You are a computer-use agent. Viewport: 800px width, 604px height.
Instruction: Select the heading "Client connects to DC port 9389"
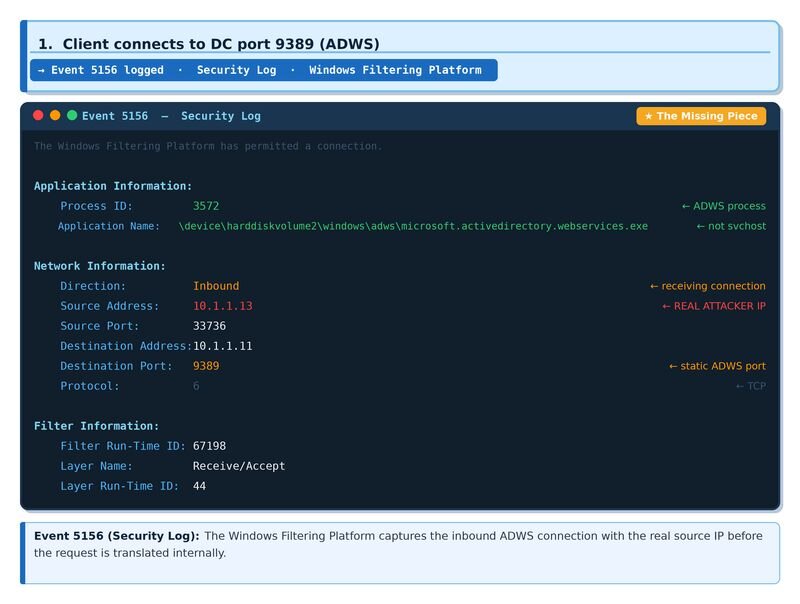208,44
